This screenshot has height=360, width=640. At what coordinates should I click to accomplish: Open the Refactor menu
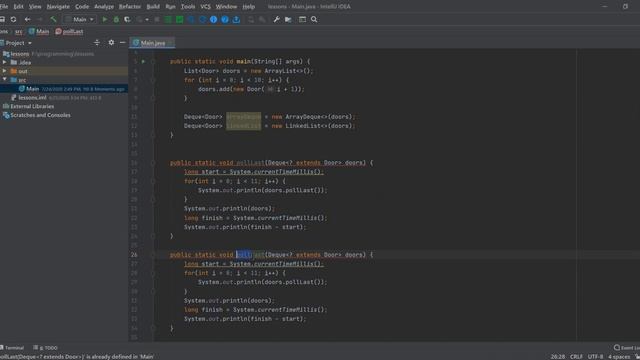(130, 7)
